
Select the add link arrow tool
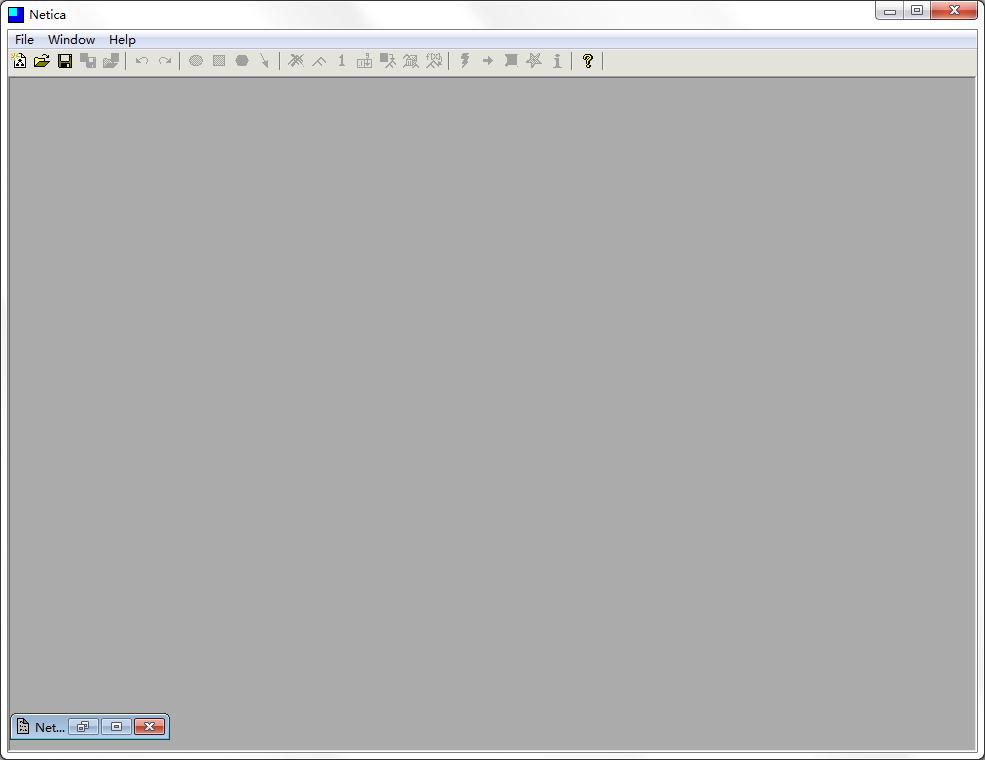pos(264,61)
